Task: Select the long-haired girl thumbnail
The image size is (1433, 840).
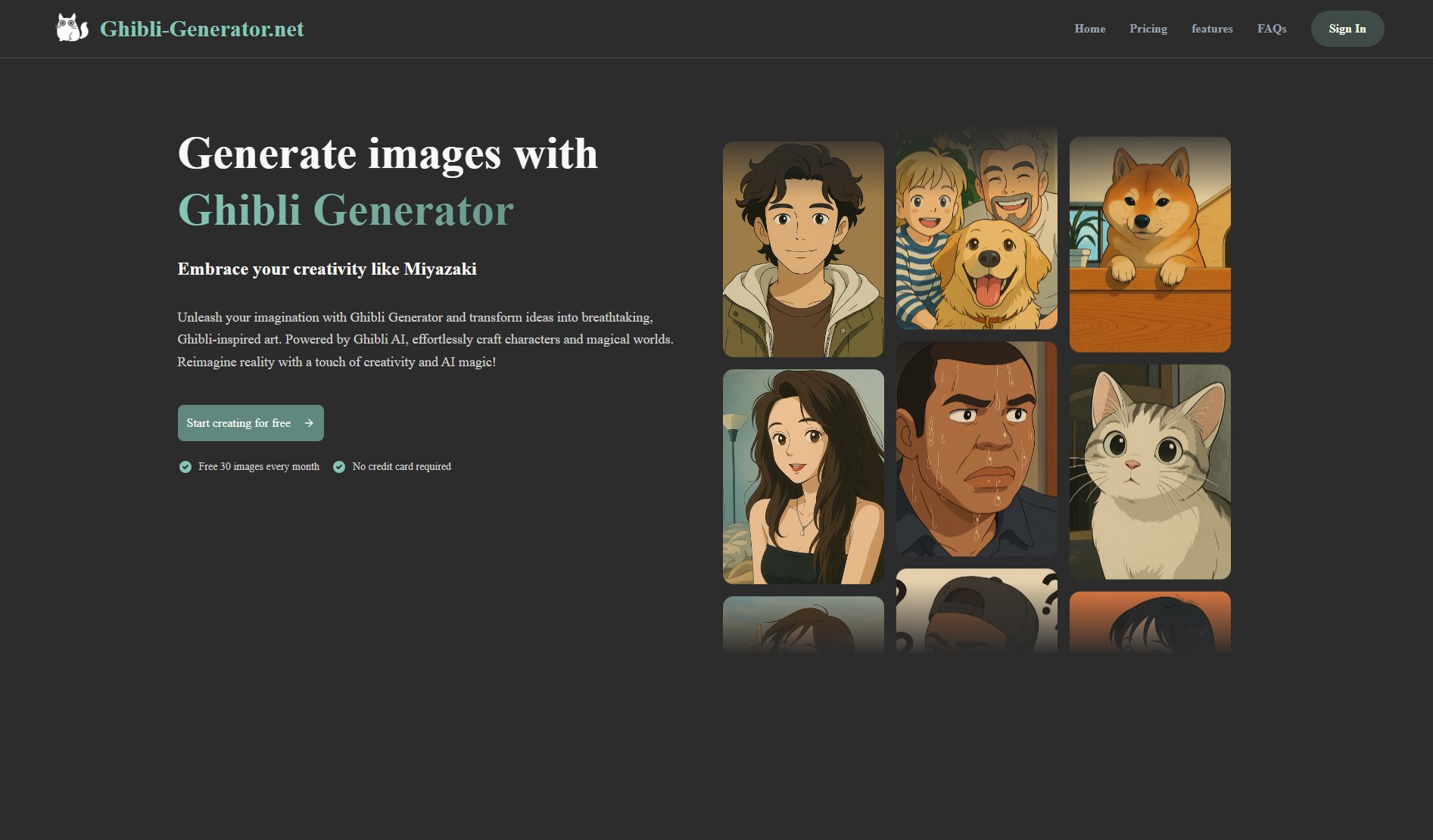Action: pos(802,475)
